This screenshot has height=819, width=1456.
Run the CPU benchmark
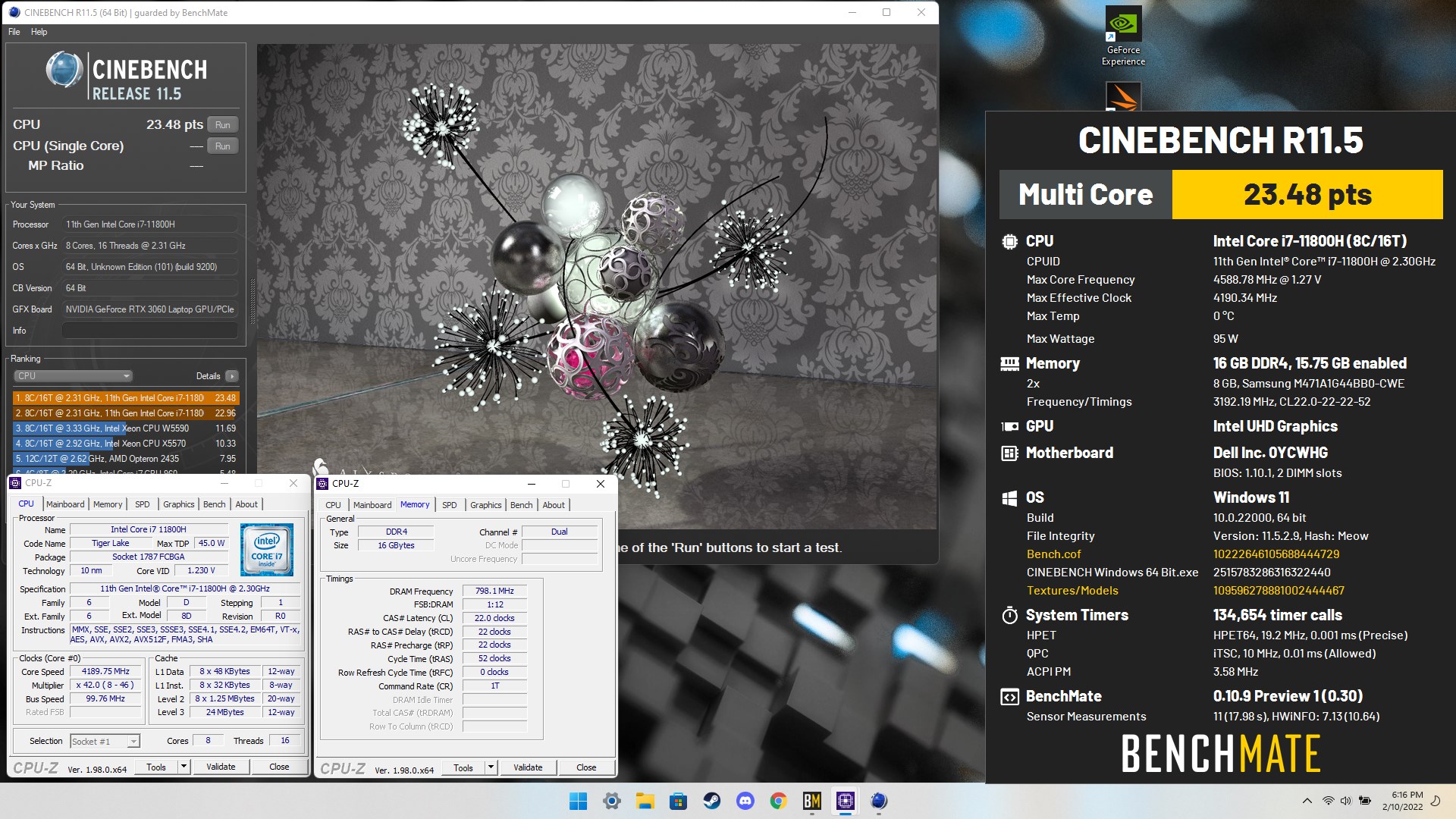click(223, 125)
